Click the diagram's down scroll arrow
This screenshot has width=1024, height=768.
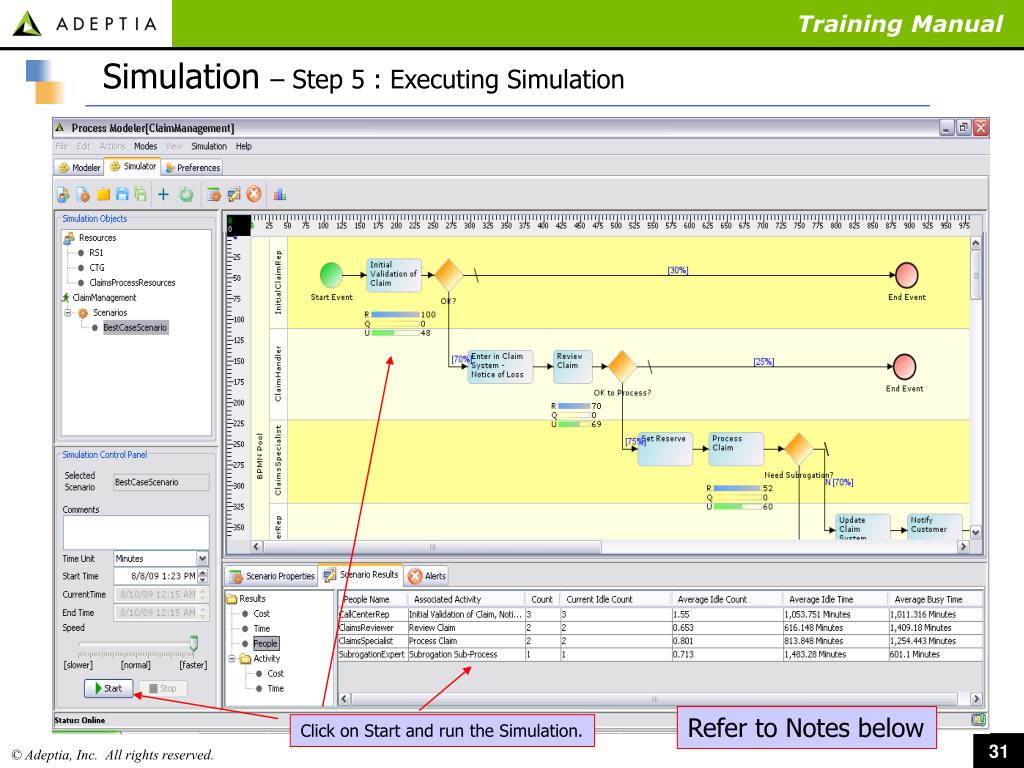pyautogui.click(x=976, y=532)
